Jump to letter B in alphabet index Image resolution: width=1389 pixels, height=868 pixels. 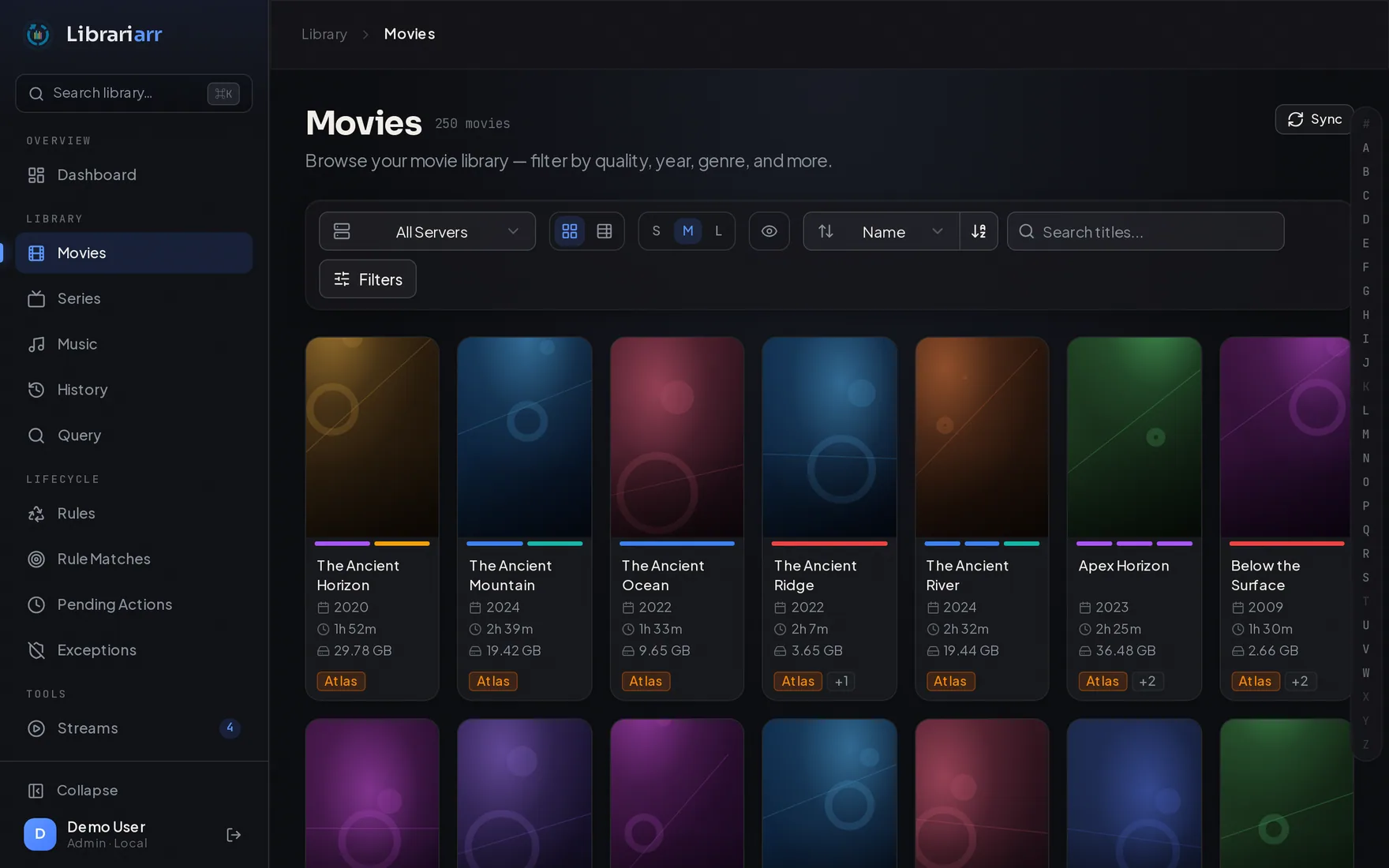[1366, 171]
